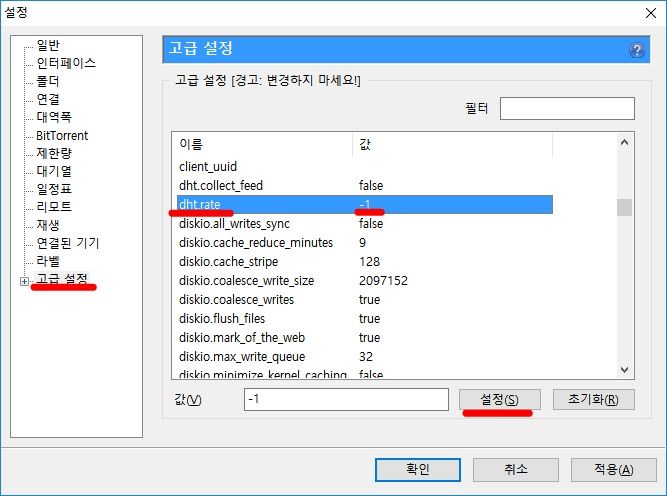The height and width of the screenshot is (496, 667).
Task: Open the 제한량 settings page
Action: 54,153
